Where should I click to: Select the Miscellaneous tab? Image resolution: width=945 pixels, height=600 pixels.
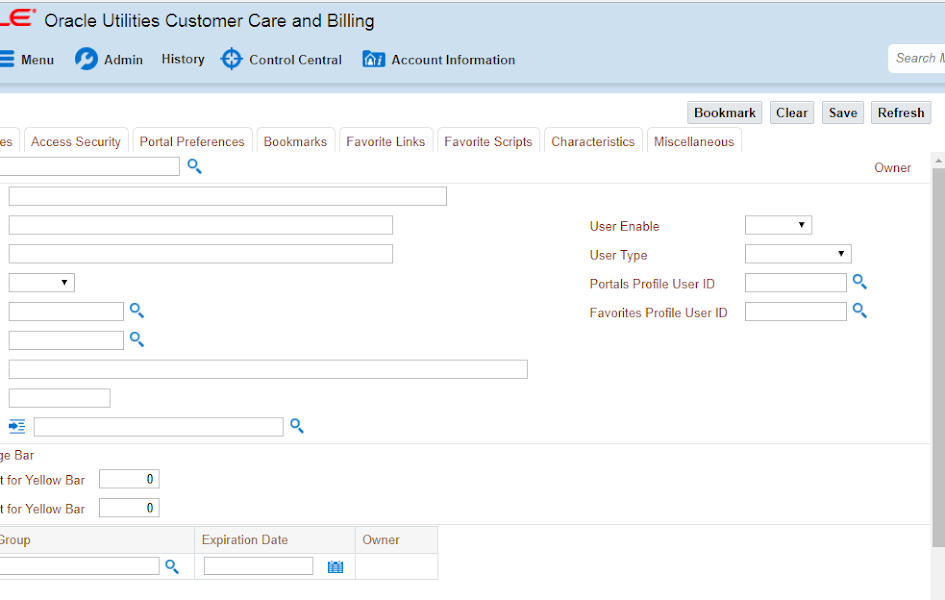pos(694,141)
